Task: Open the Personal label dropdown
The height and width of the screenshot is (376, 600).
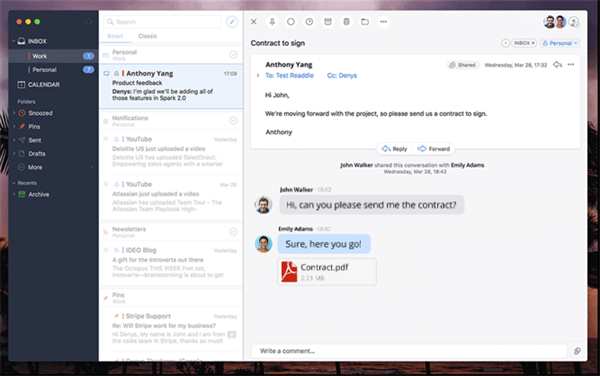Action: point(560,43)
